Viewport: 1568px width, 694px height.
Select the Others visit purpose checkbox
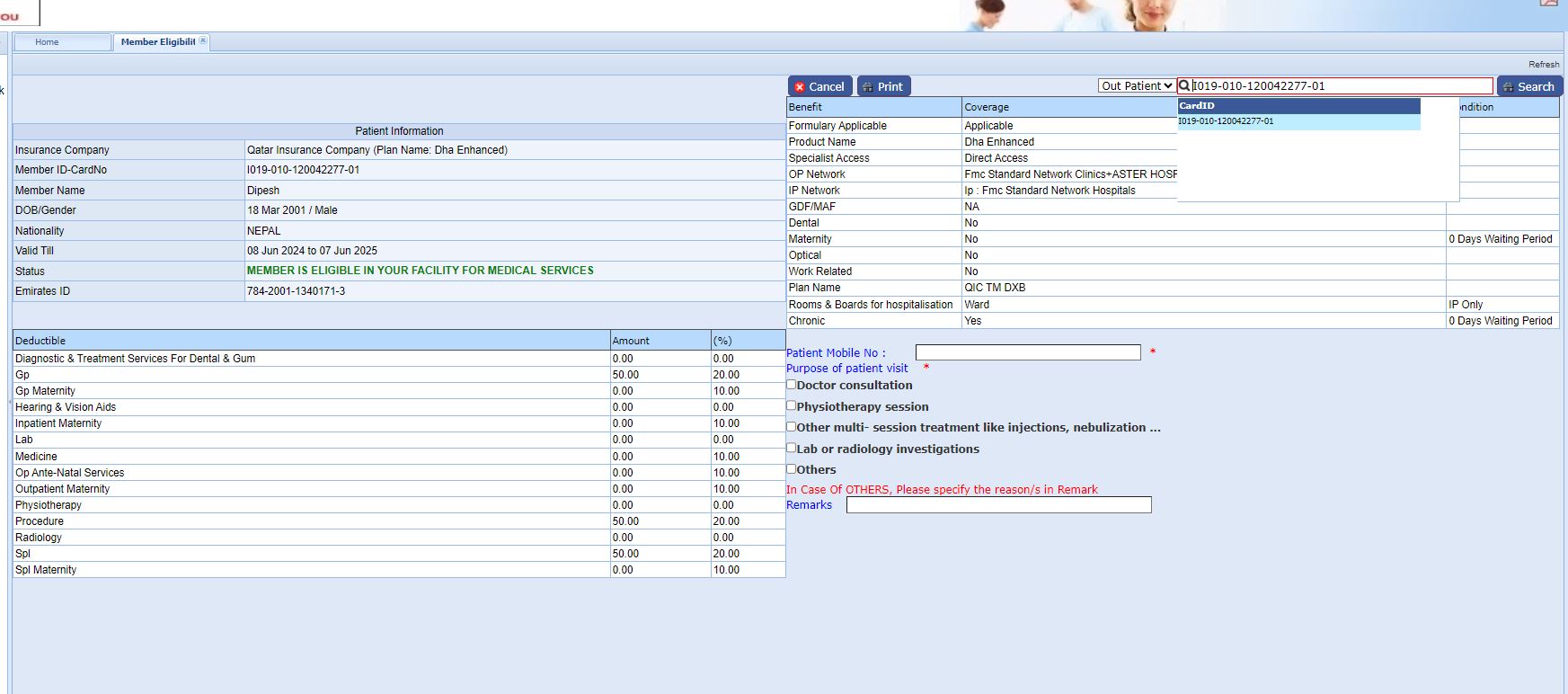(792, 468)
